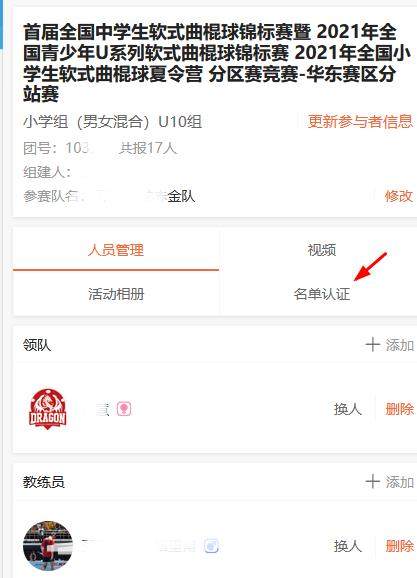Open the 视频 tab
The height and width of the screenshot is (578, 417).
point(322,250)
